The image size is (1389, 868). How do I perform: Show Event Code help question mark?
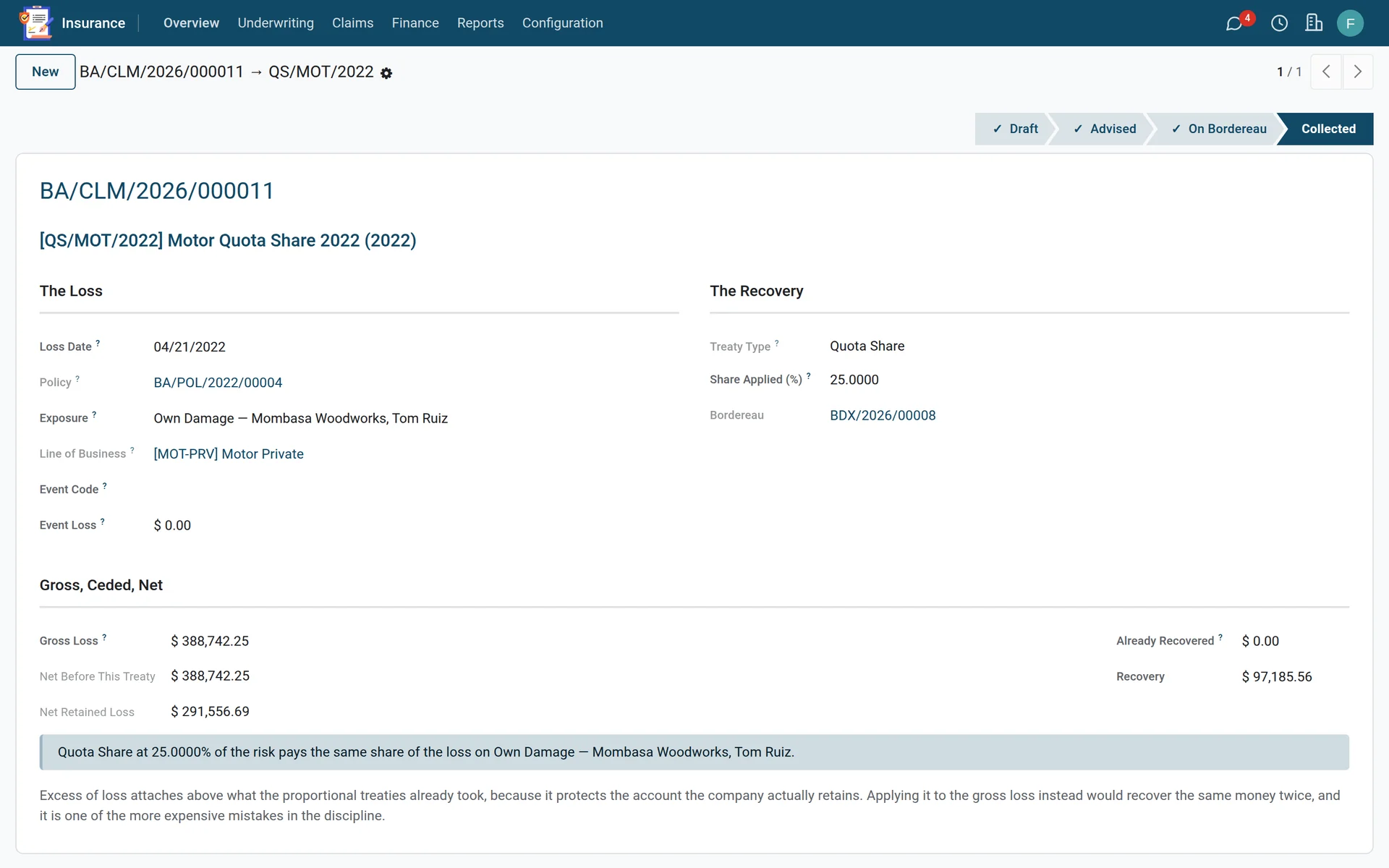[x=104, y=485]
